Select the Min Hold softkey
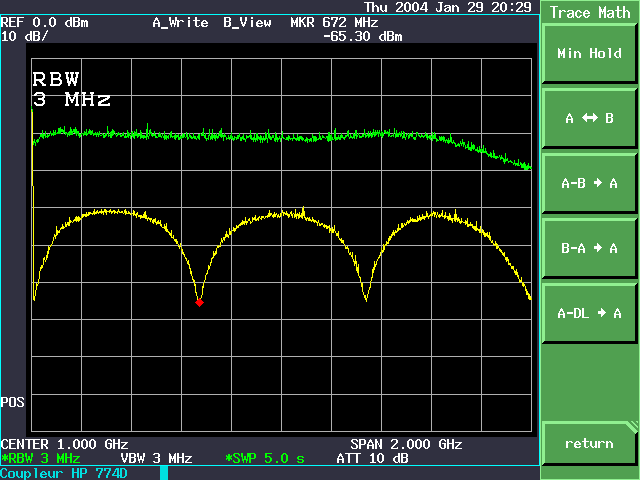 point(589,53)
